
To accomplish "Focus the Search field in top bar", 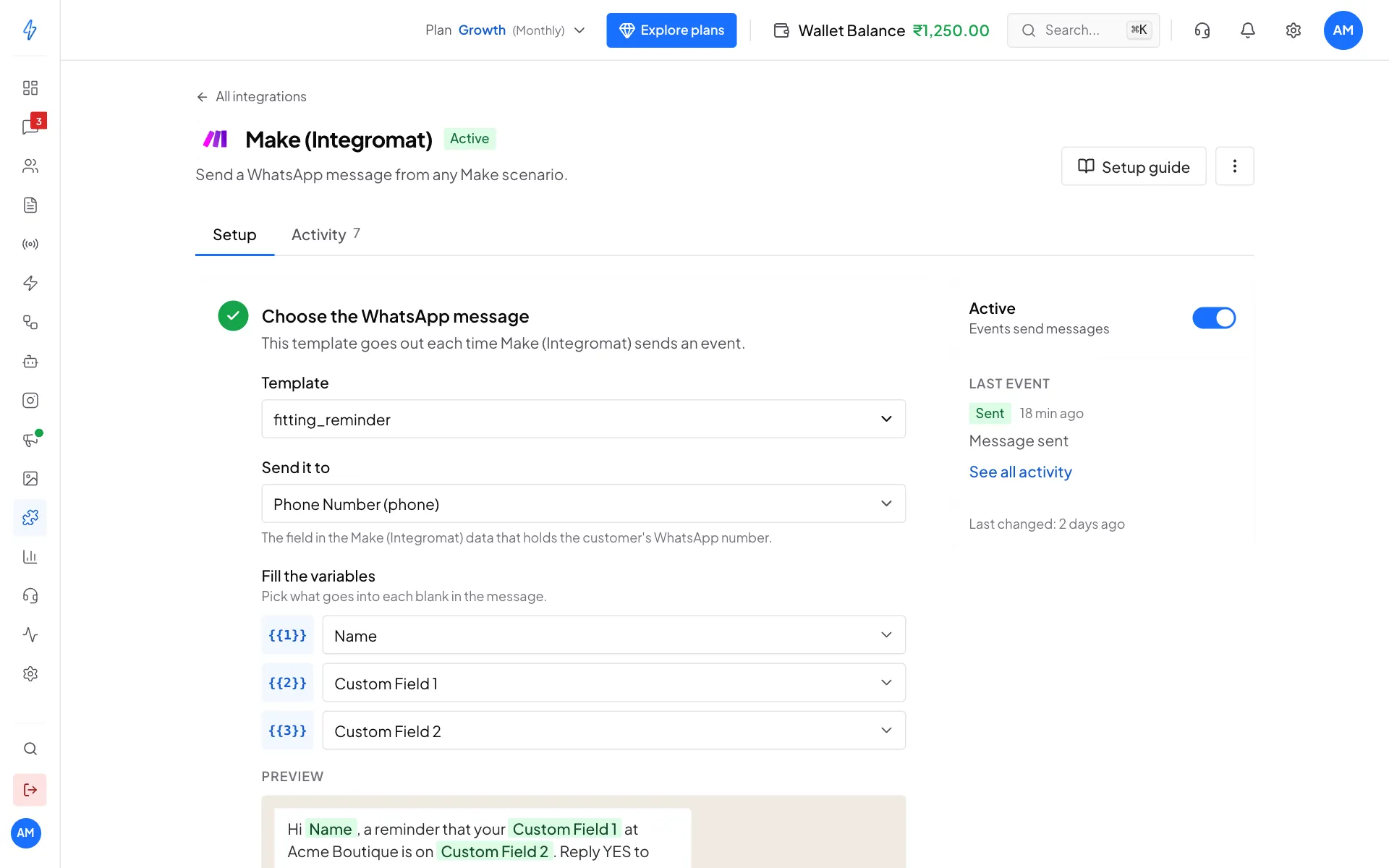I will coord(1083,30).
